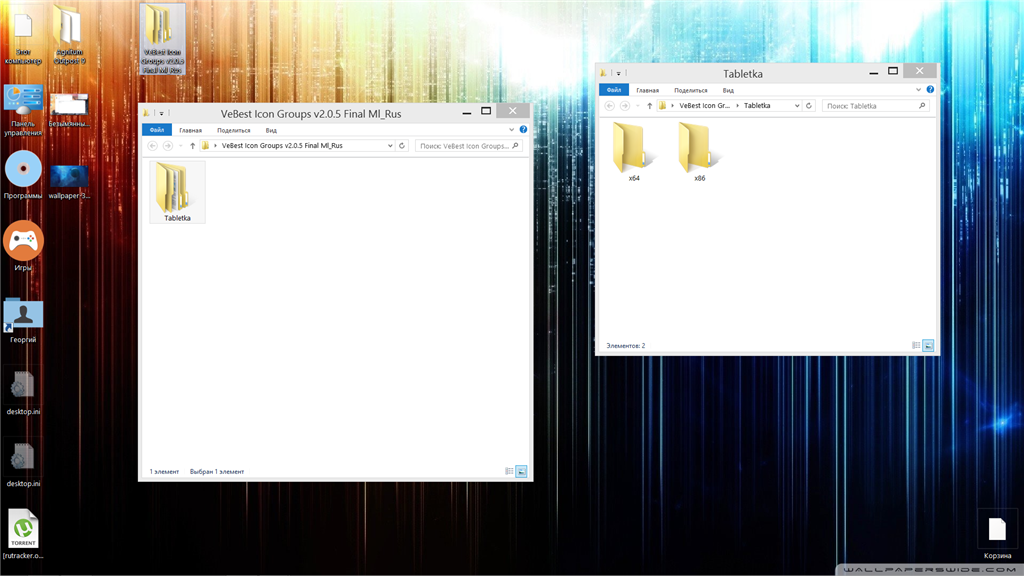
Task: Expand the ribbon in Tabletka window
Action: coord(918,89)
